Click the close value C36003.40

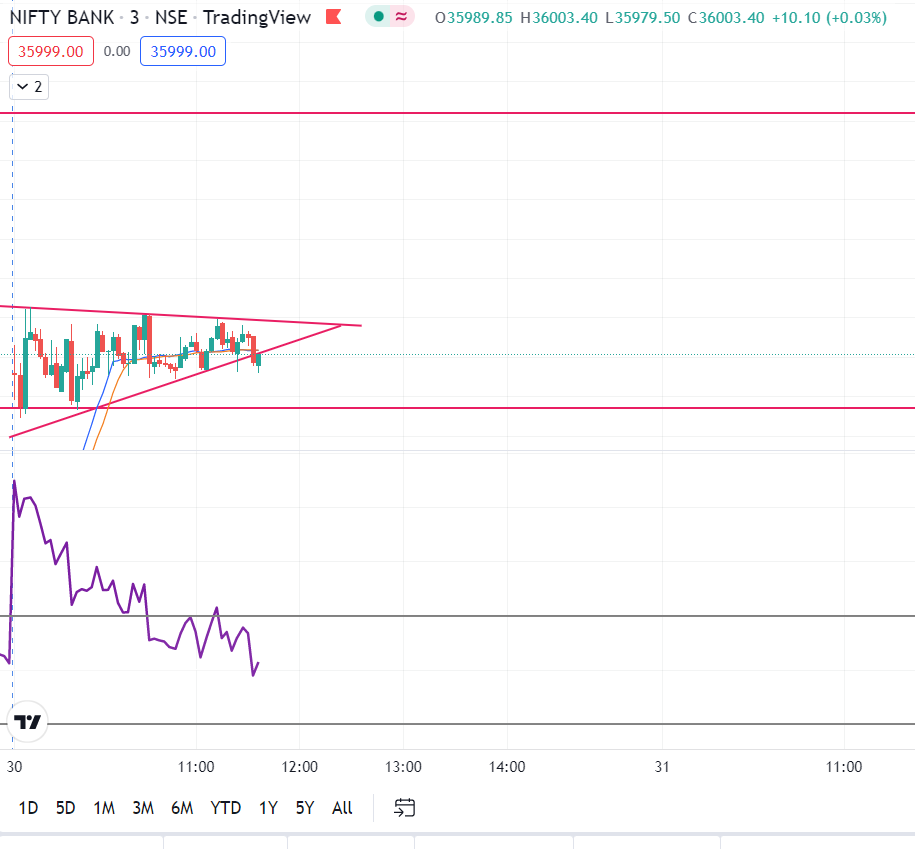tap(726, 18)
